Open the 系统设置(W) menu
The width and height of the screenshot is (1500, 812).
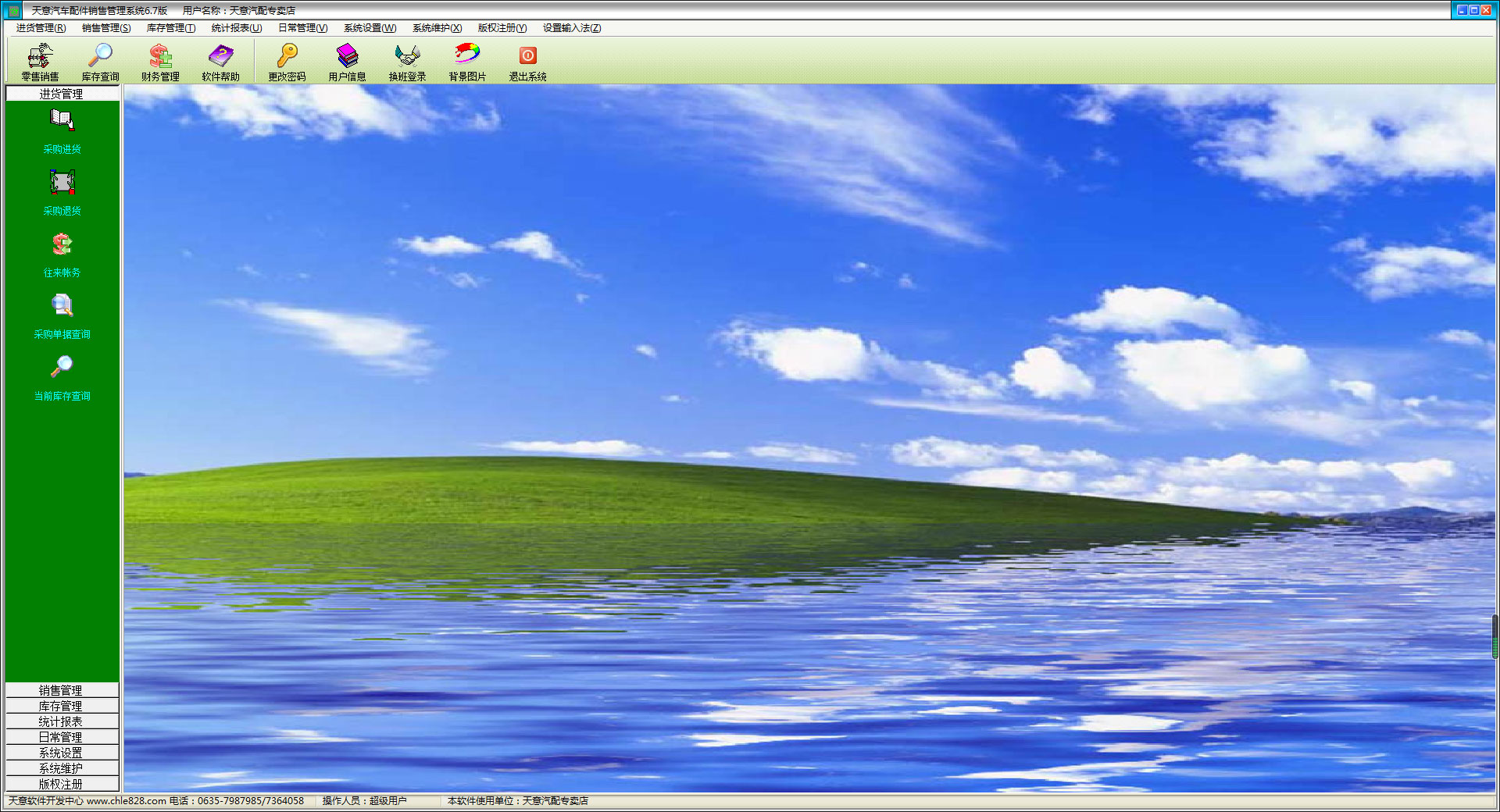click(370, 28)
